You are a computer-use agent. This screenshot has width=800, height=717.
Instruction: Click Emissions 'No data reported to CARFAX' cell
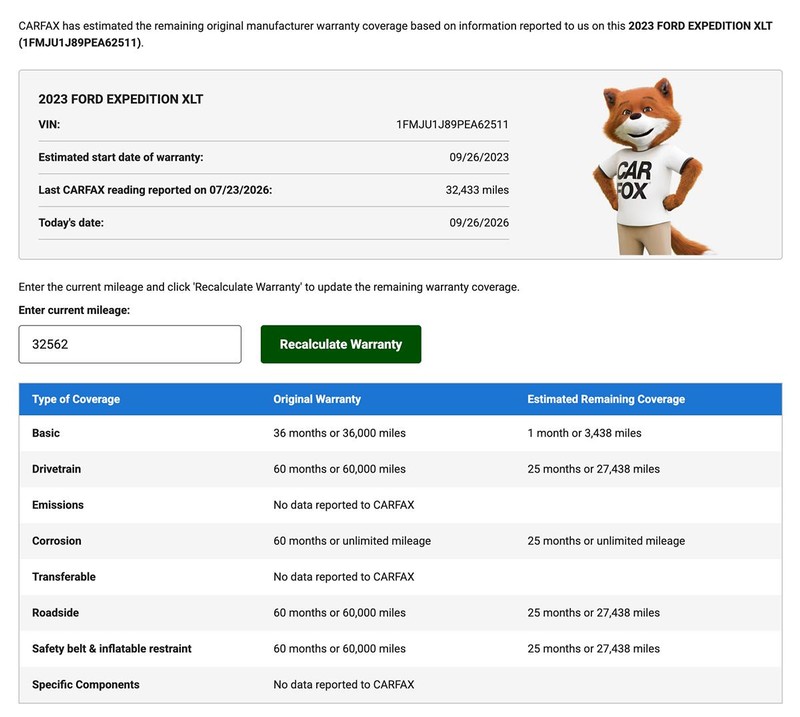pyautogui.click(x=344, y=505)
